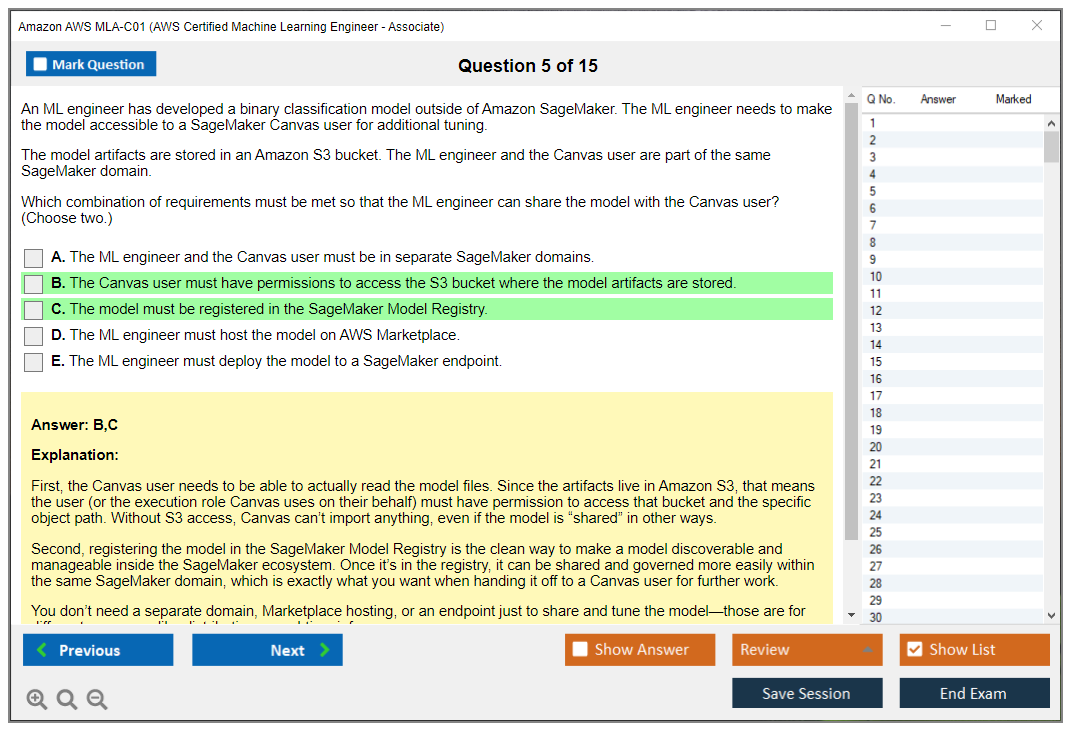
Task: Click the question list scroll-up arrow
Action: coord(1051,122)
